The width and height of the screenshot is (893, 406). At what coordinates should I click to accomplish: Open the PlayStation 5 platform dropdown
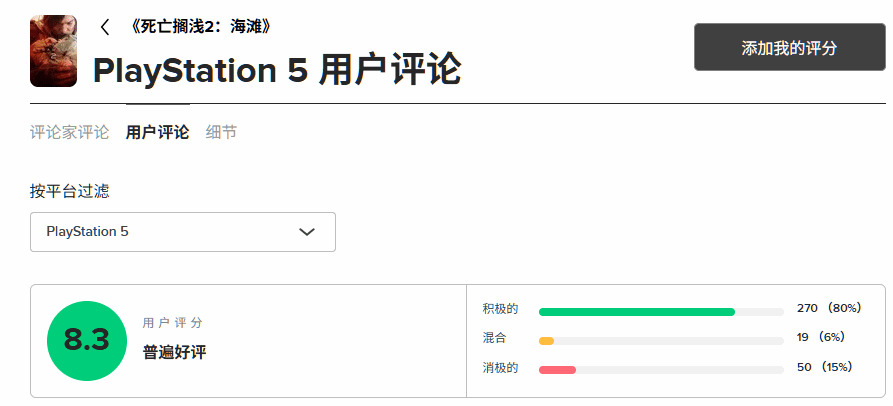pos(182,232)
